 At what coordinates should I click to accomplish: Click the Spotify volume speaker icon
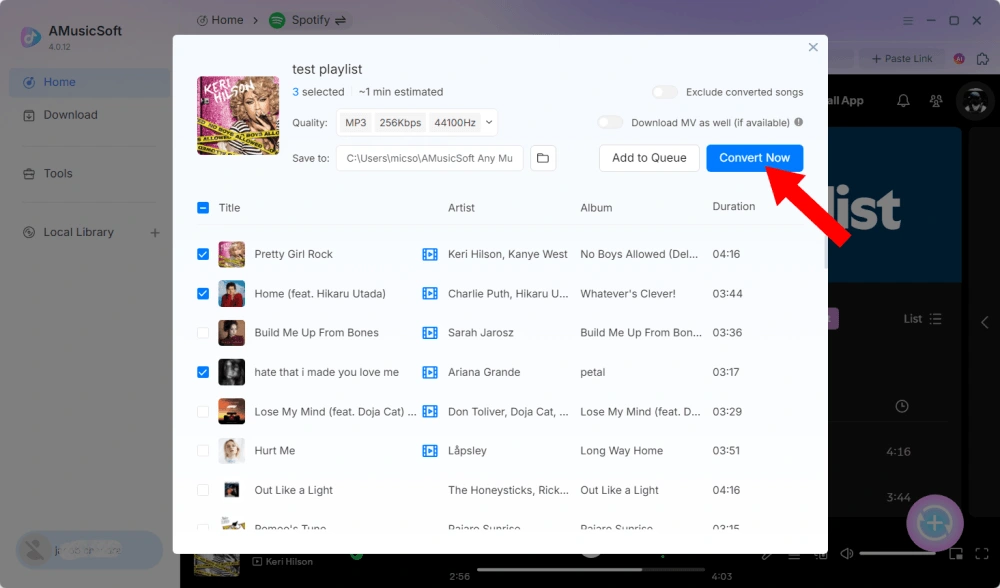(x=847, y=554)
